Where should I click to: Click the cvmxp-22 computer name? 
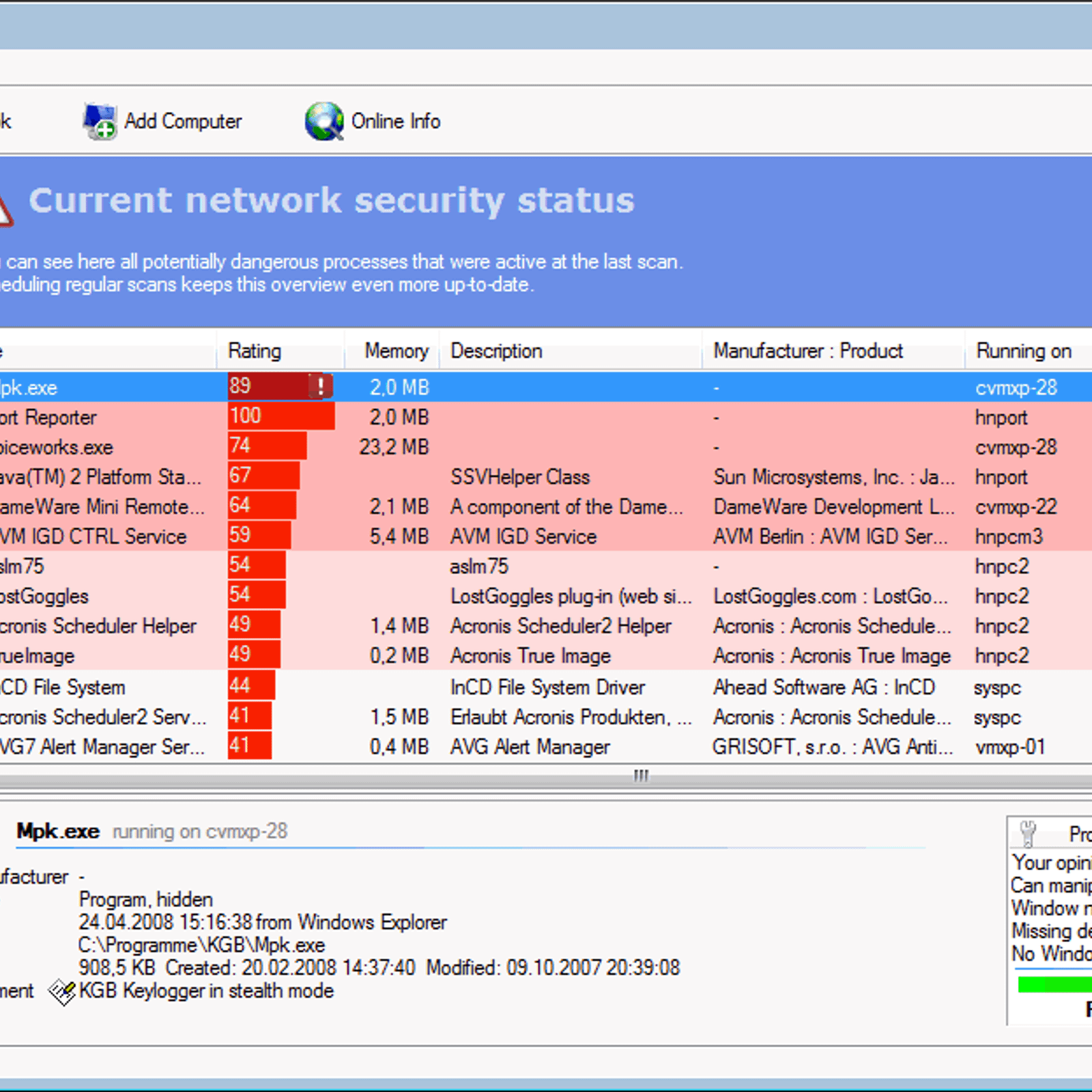click(x=1016, y=506)
